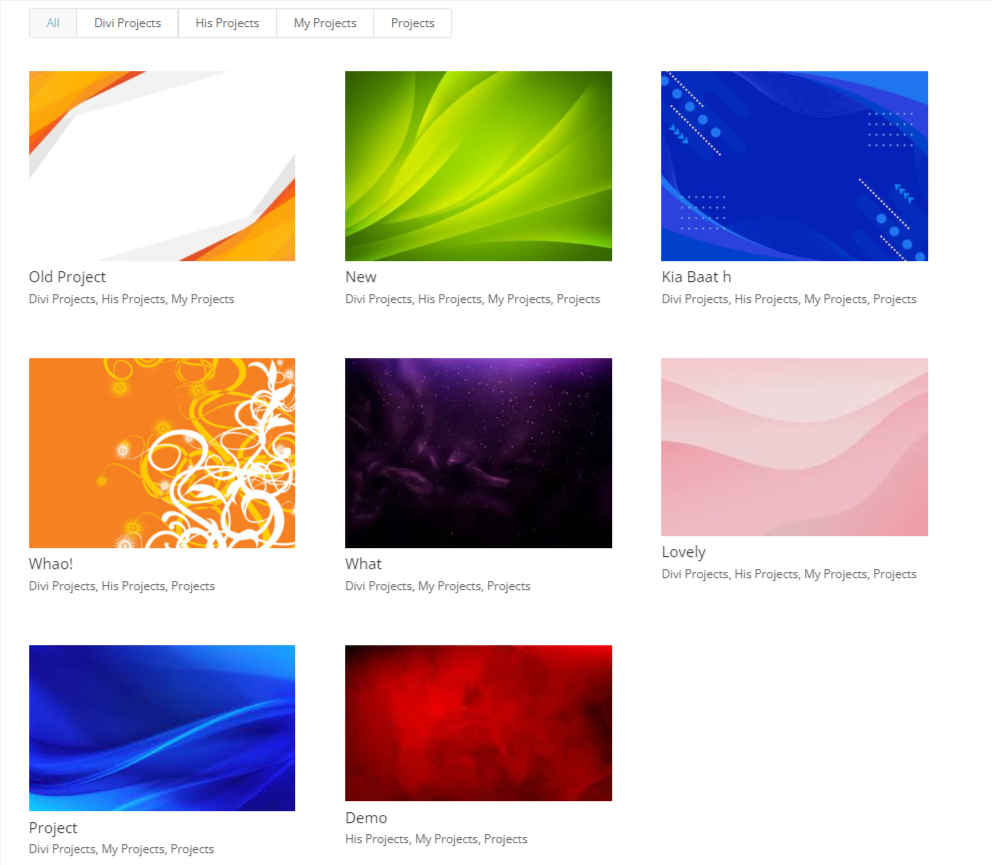The height and width of the screenshot is (865, 992).
Task: Choose the Projects filter tab
Action: click(x=412, y=23)
